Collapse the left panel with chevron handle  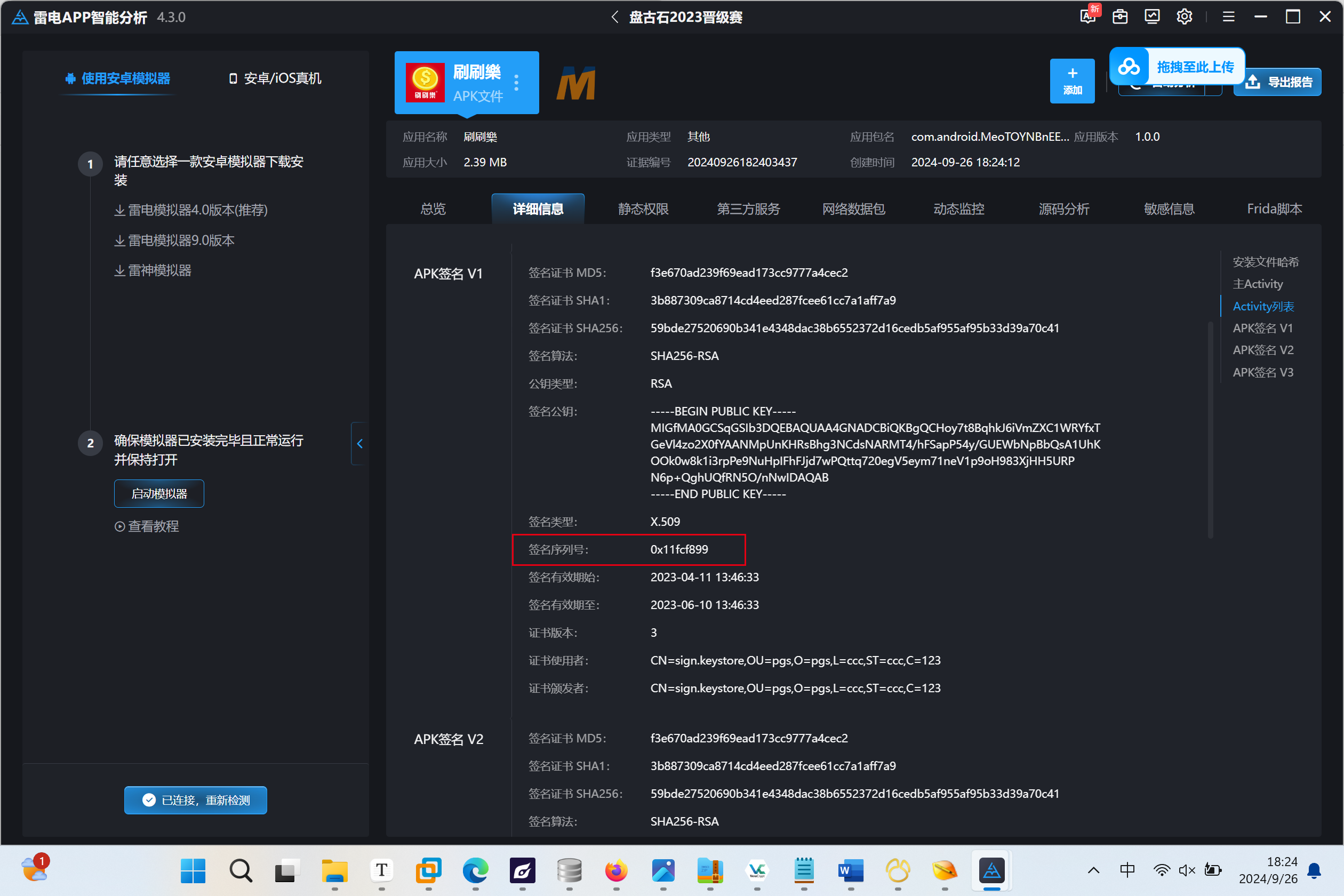359,443
